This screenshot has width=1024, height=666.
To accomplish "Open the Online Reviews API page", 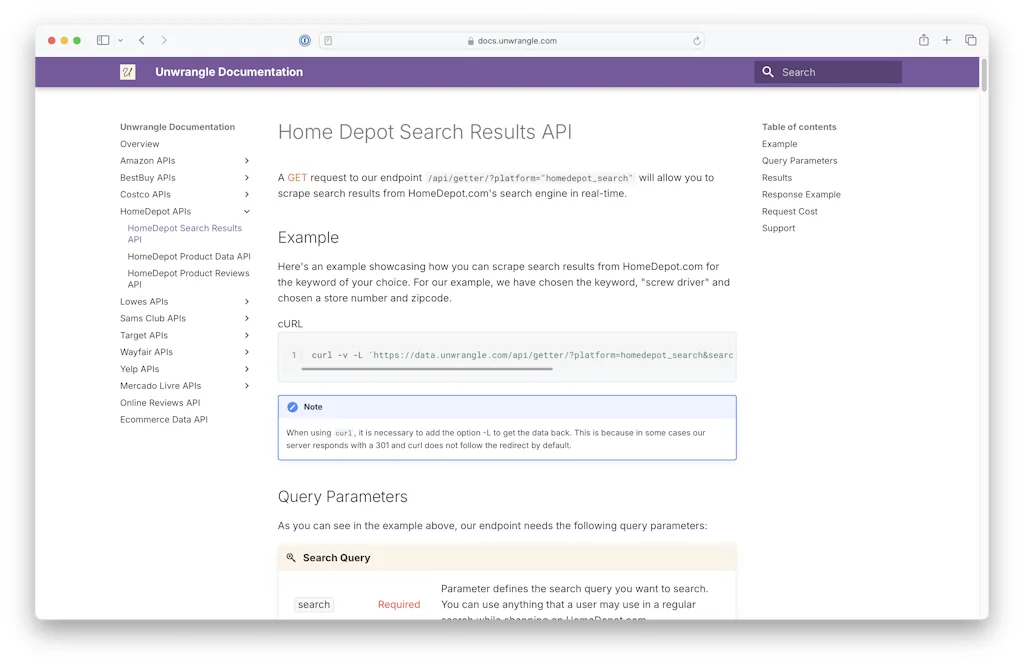I will click(x=160, y=403).
